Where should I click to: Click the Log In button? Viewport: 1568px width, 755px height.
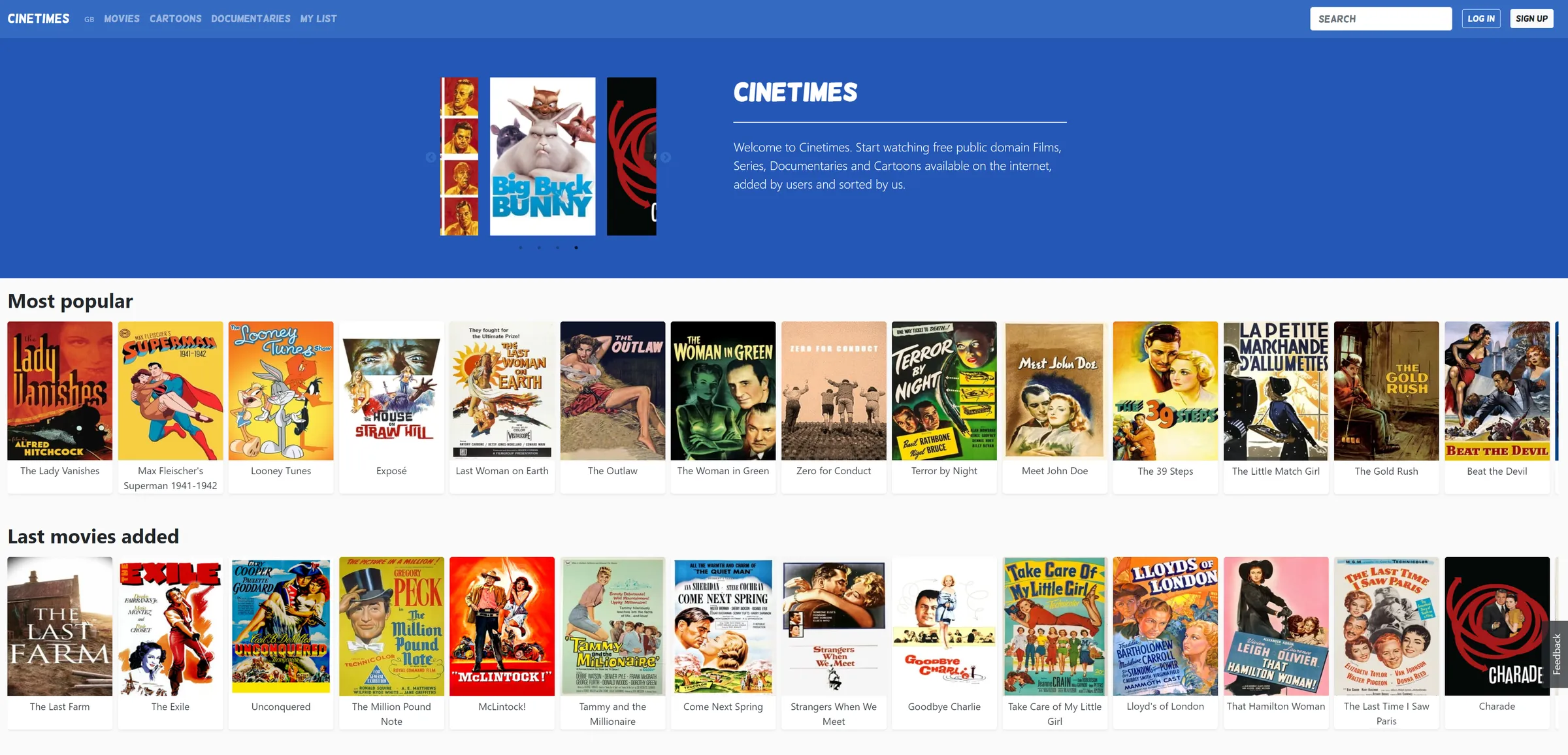tap(1481, 18)
